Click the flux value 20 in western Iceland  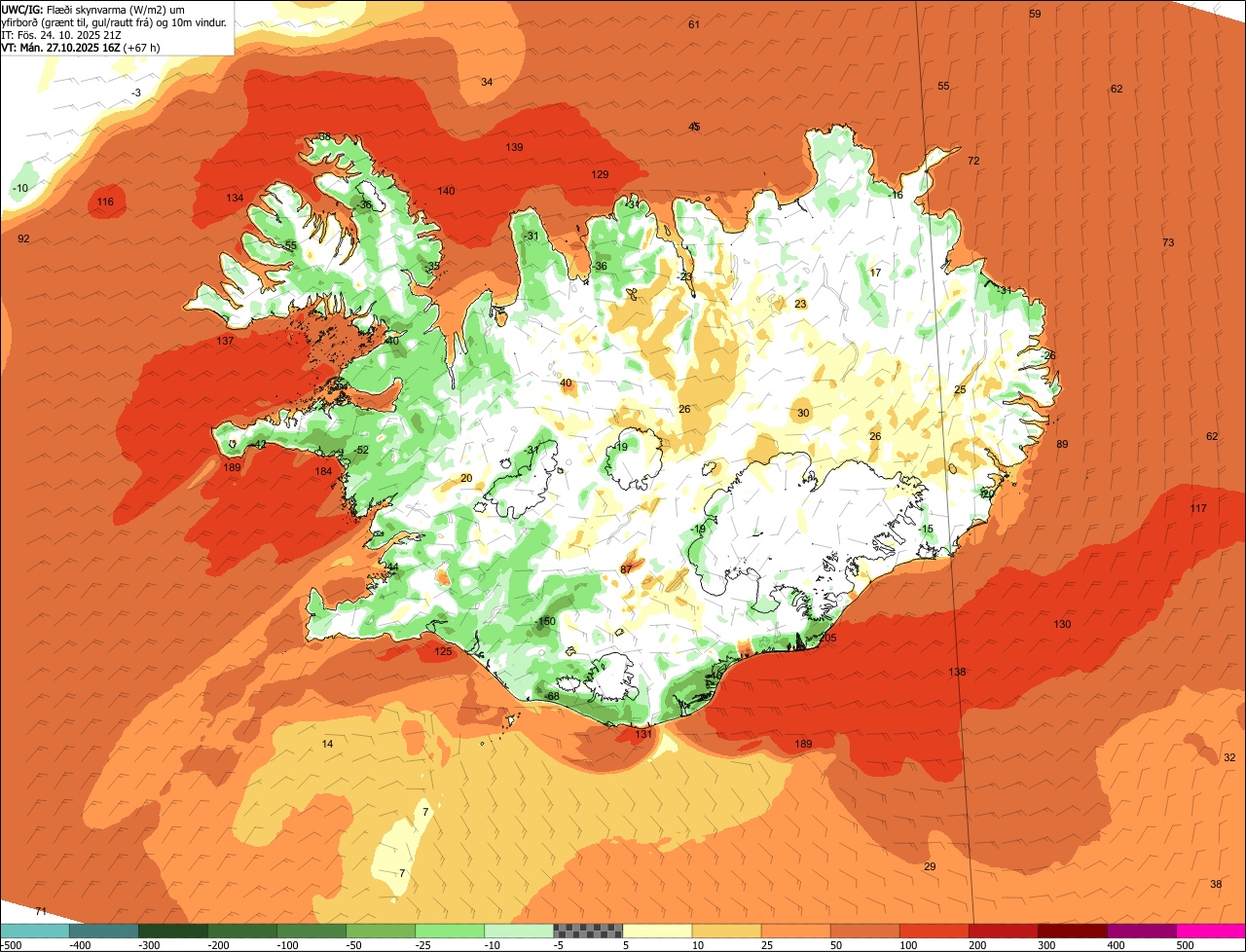[x=466, y=478]
